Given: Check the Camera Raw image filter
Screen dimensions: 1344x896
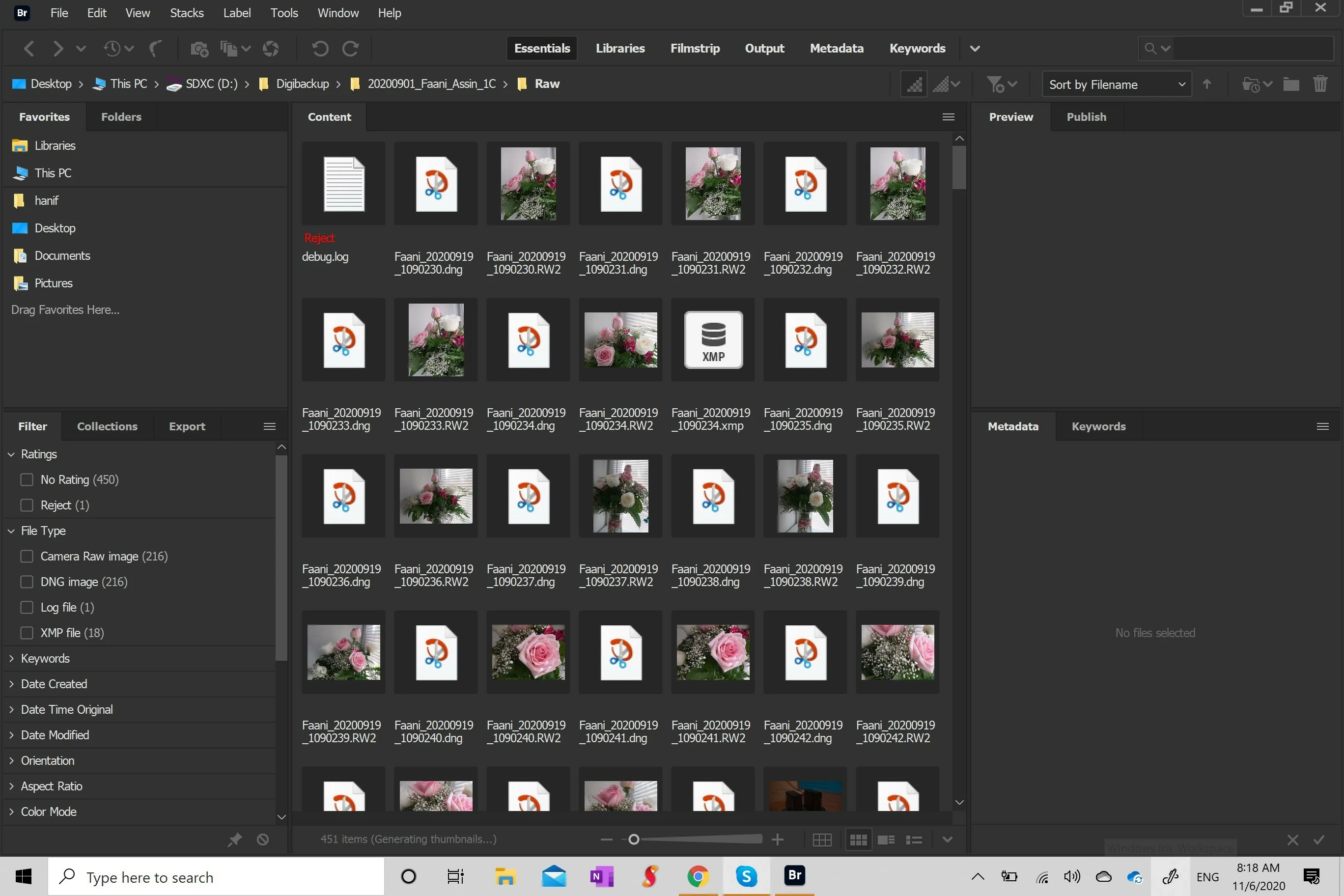Looking at the screenshot, I should pos(27,556).
